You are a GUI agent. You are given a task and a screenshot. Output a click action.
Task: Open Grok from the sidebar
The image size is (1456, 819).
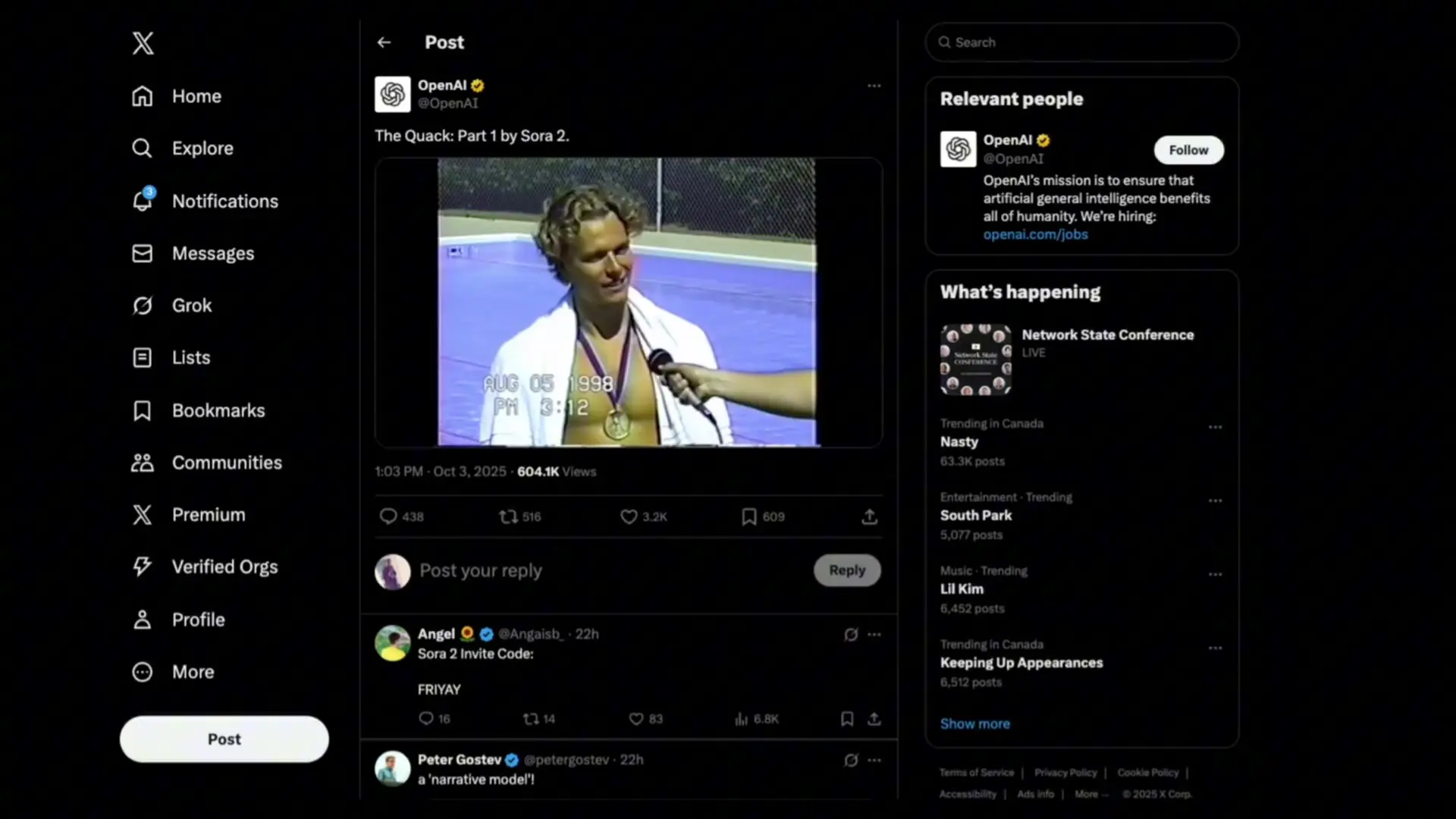(x=143, y=306)
